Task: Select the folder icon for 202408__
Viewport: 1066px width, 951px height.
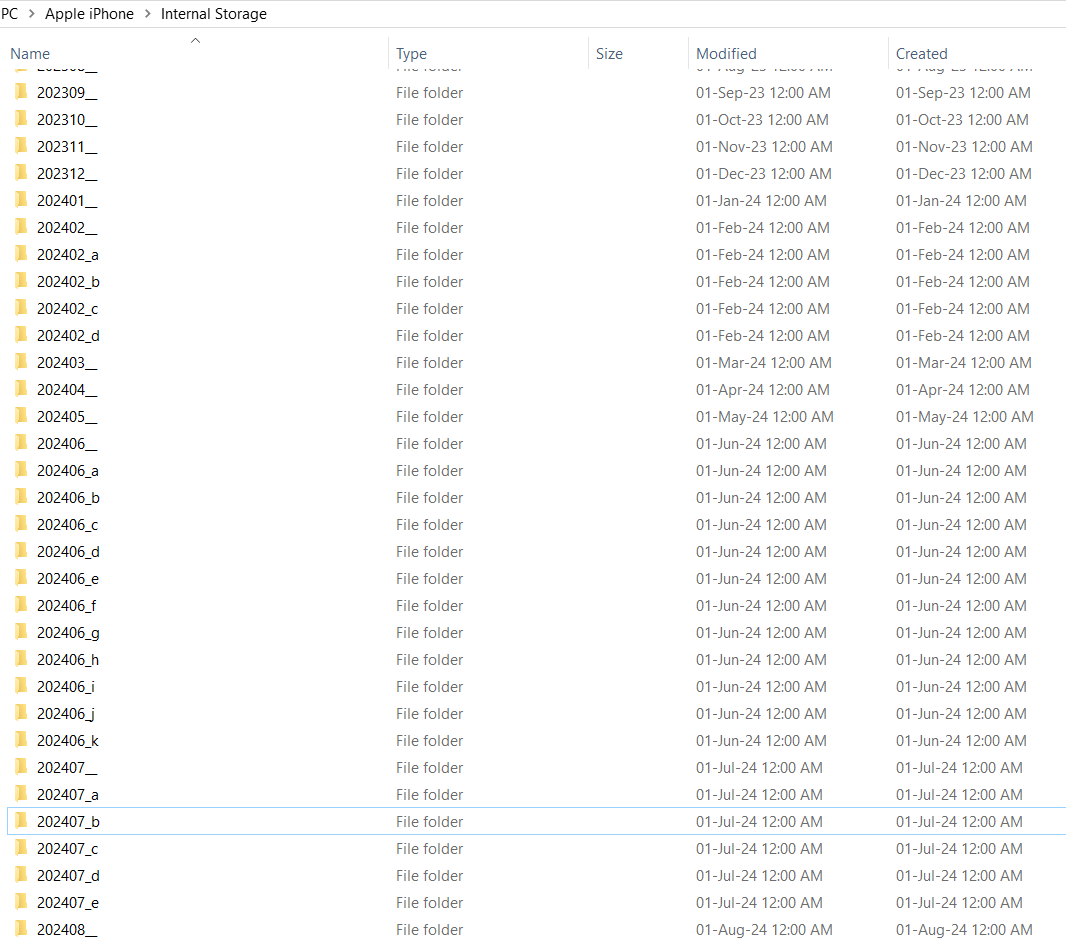Action: 21,929
